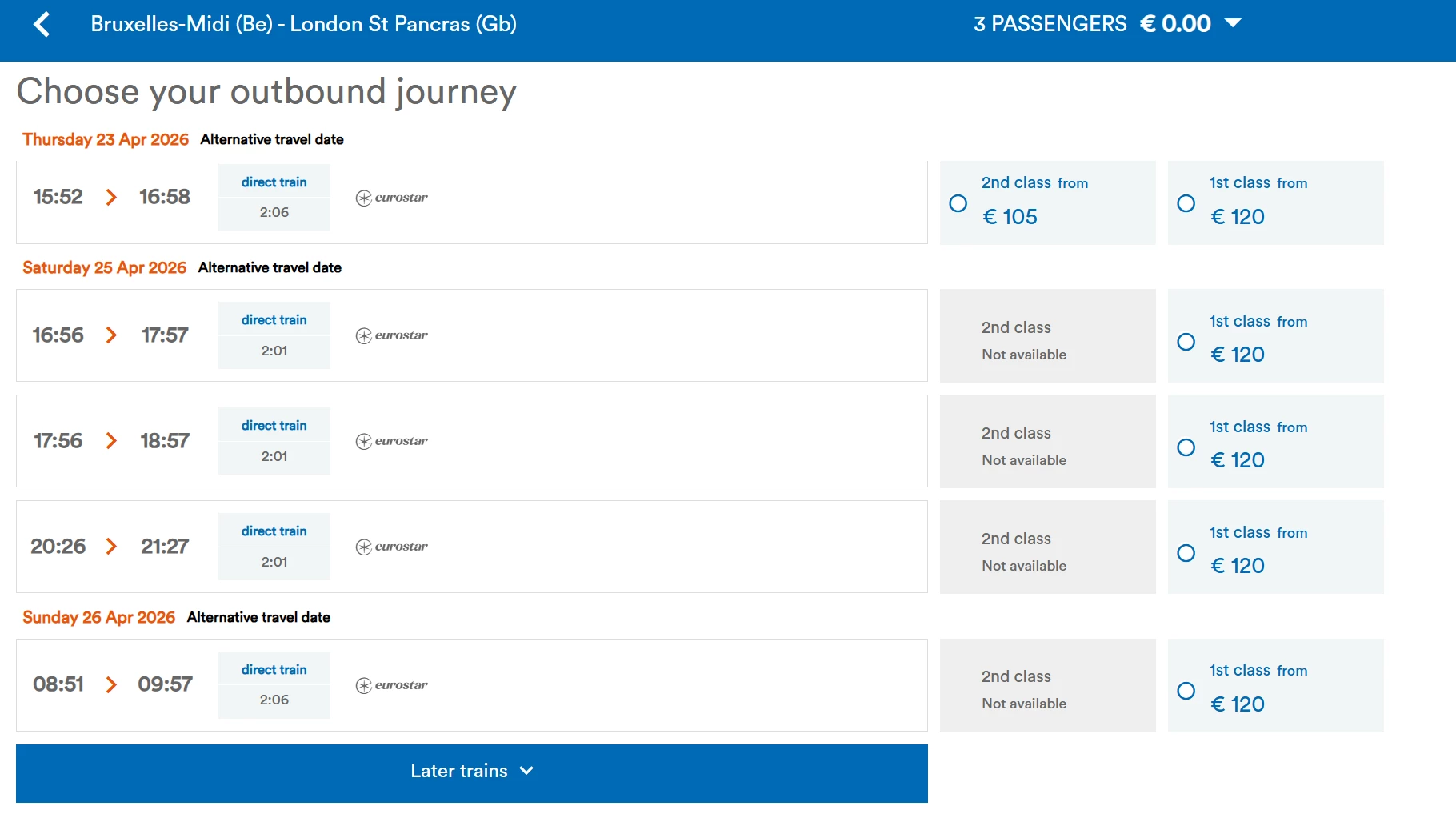Open direct train details for the 15:52 departure

(274, 182)
